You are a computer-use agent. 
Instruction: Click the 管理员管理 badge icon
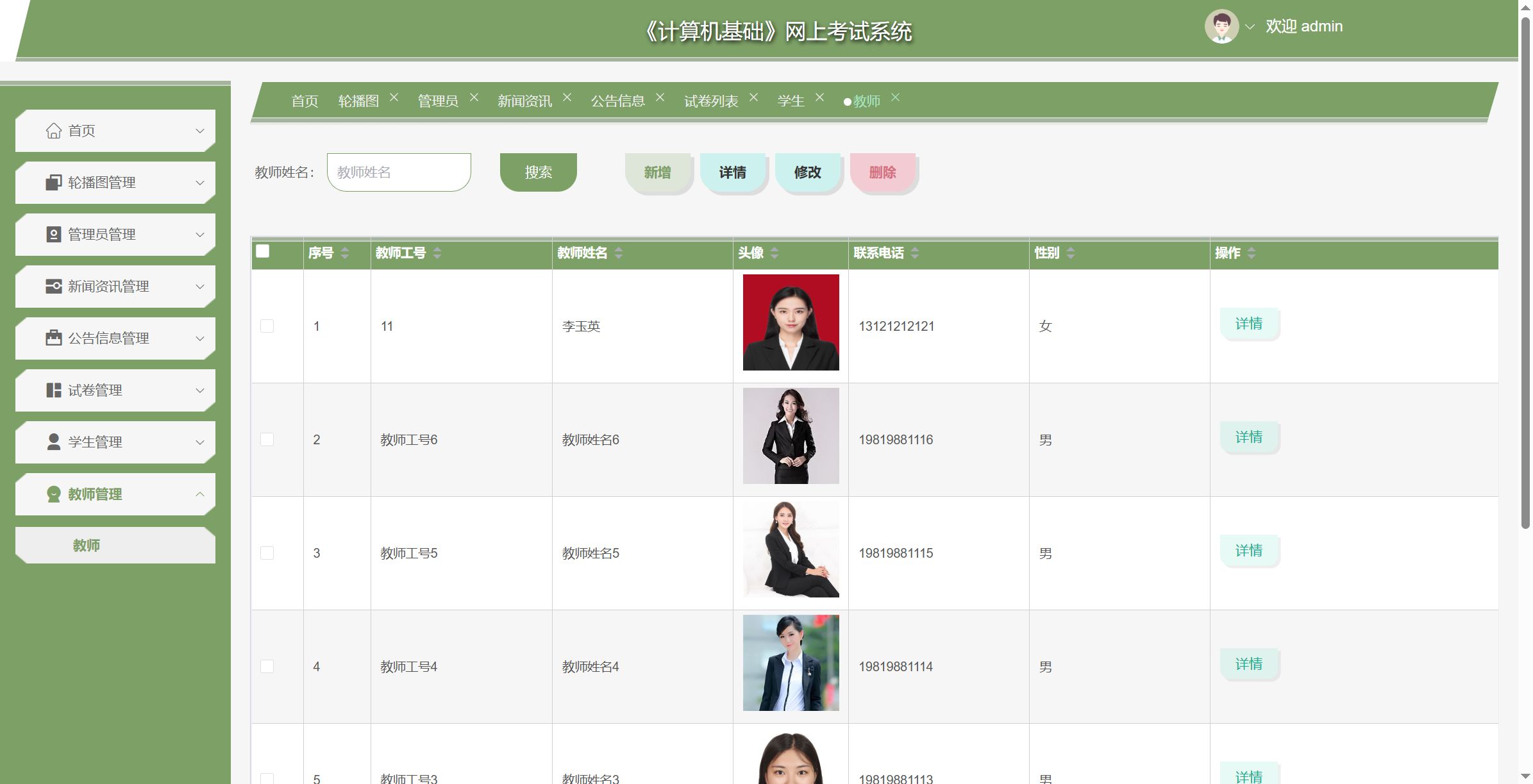(x=54, y=235)
